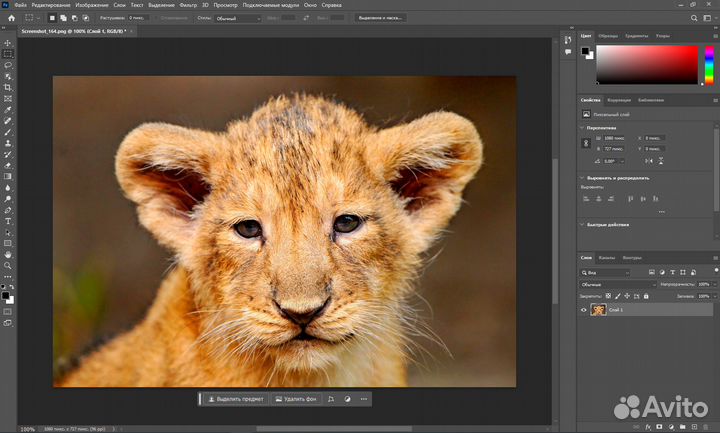The height and width of the screenshot is (433, 720).
Task: Select the Zoom tool in toolbox
Action: pos(8,265)
